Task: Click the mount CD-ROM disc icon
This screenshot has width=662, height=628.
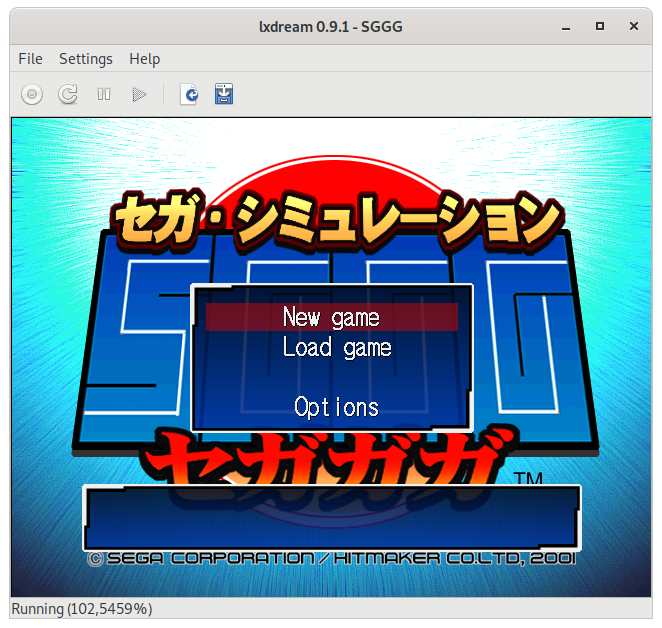Action: [x=32, y=94]
